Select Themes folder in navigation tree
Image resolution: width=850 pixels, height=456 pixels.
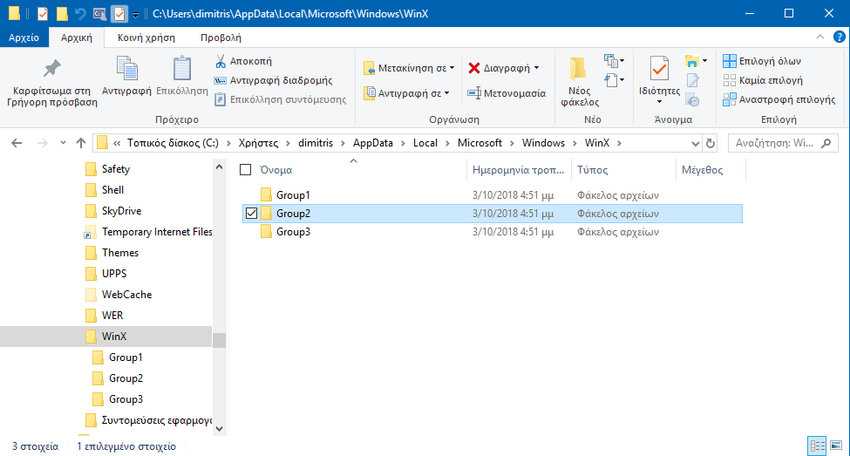click(x=120, y=253)
